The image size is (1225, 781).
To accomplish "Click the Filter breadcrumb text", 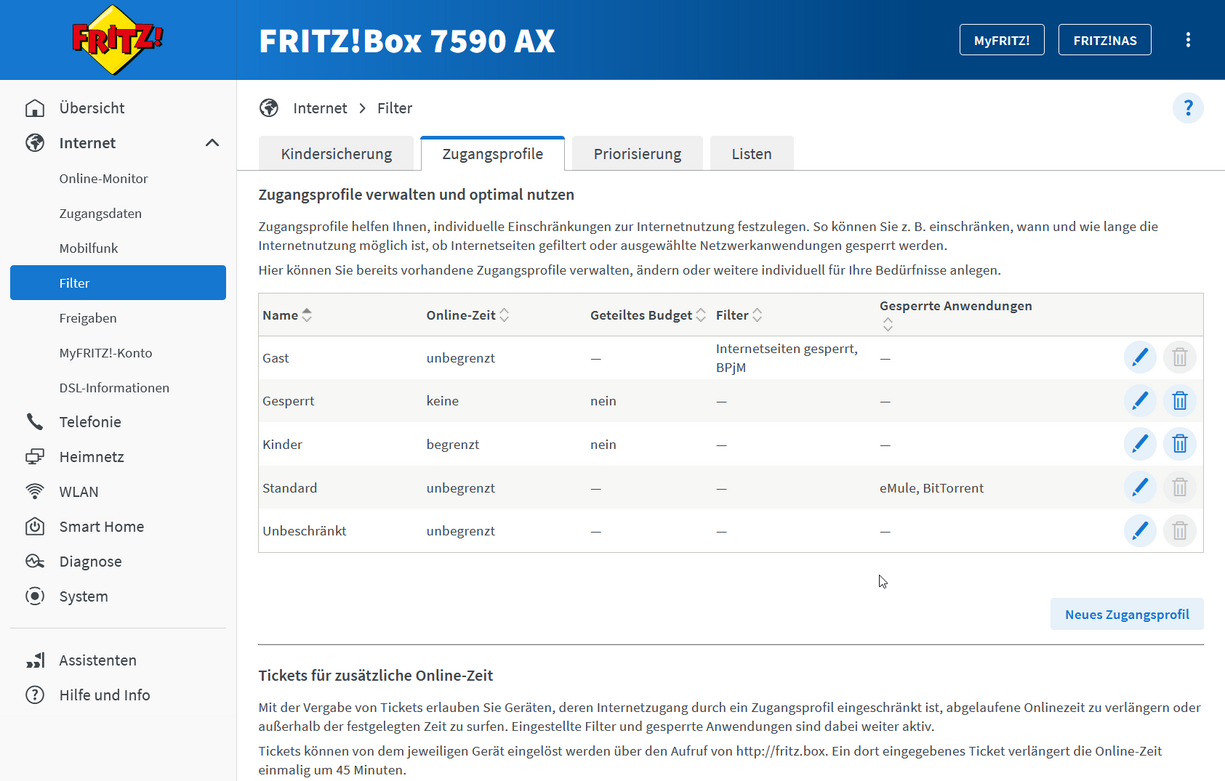I will click(395, 108).
